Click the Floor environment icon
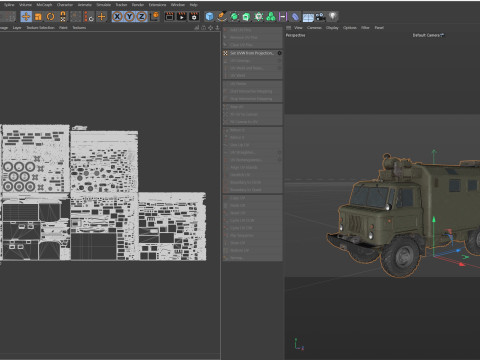480x360 pixels. coord(308,17)
